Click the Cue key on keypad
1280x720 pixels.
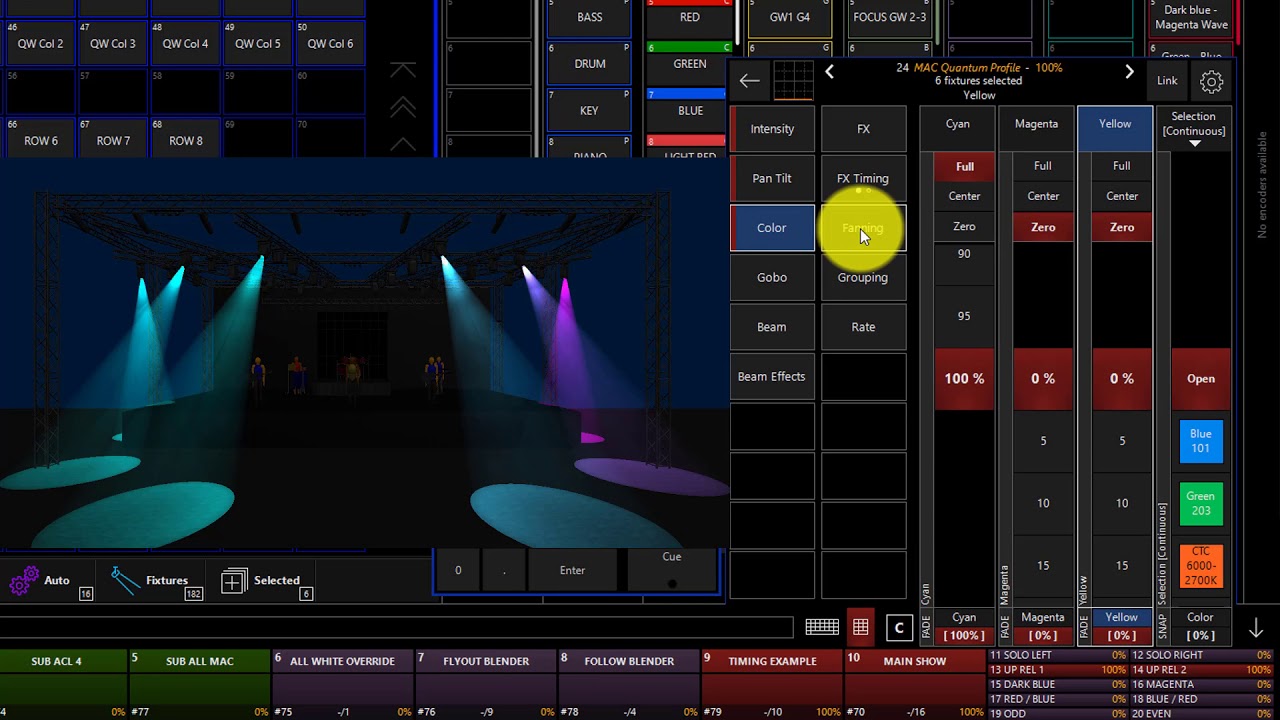672,570
